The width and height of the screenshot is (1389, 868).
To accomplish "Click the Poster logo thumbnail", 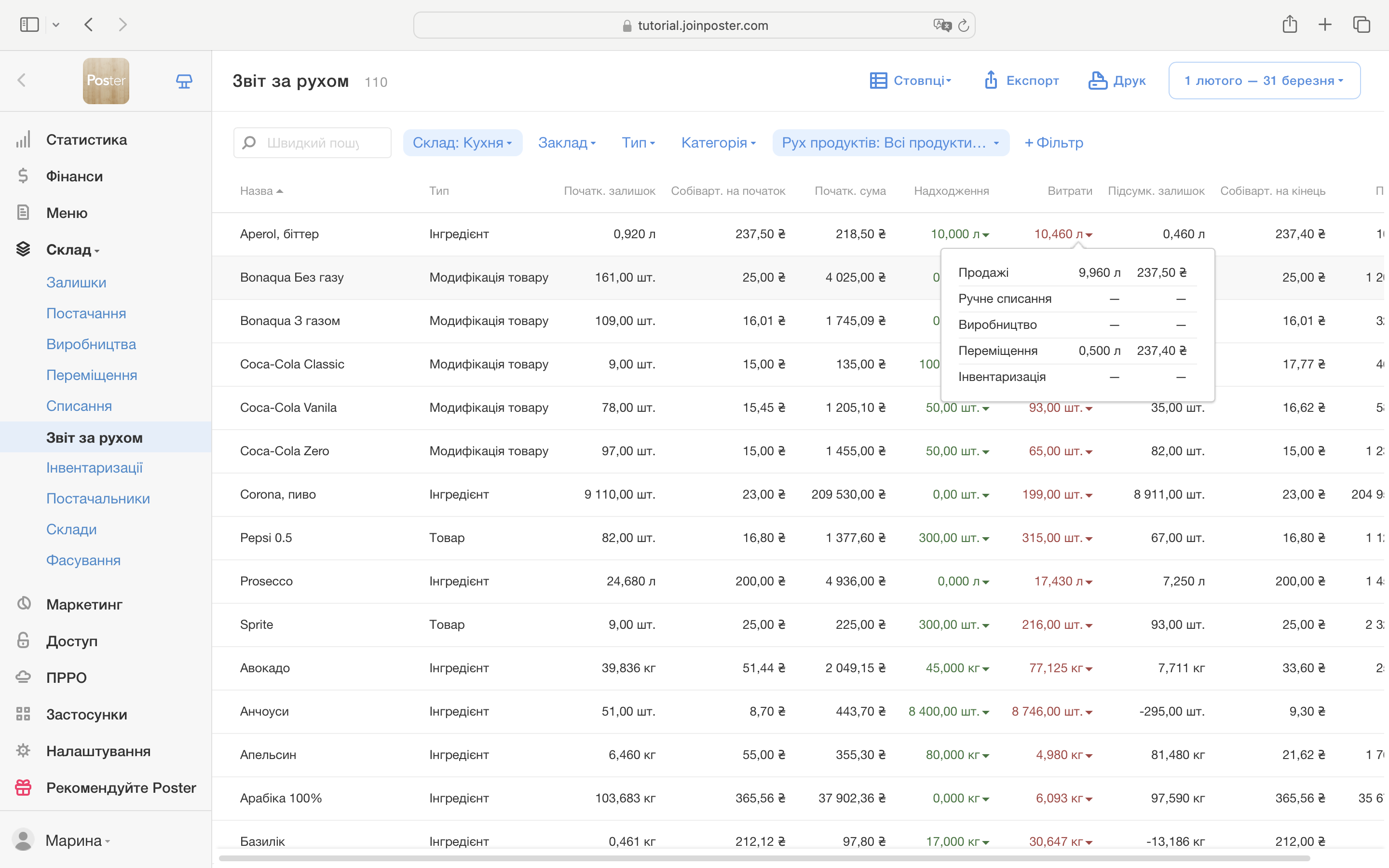I will [x=106, y=81].
